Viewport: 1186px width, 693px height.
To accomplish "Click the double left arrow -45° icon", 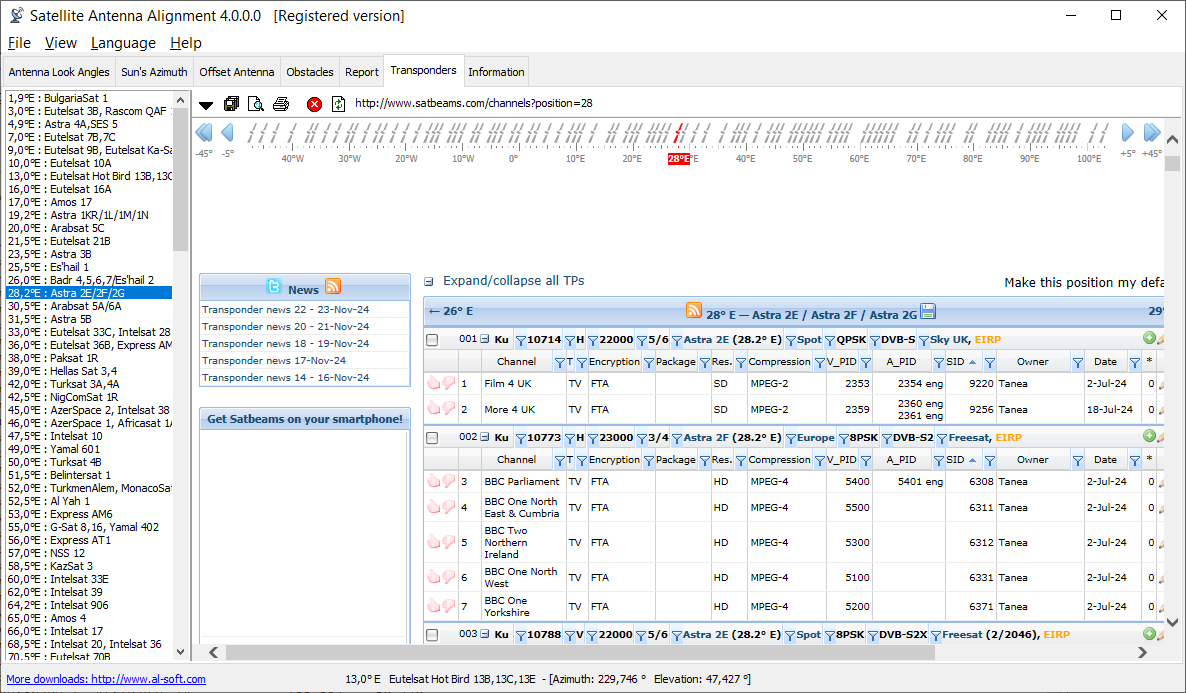I will point(204,132).
